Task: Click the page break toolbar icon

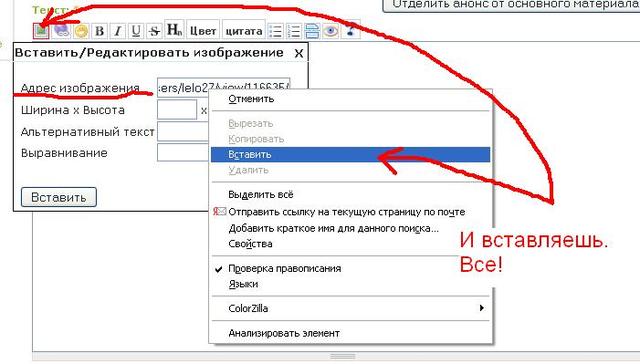Action: tap(312, 31)
